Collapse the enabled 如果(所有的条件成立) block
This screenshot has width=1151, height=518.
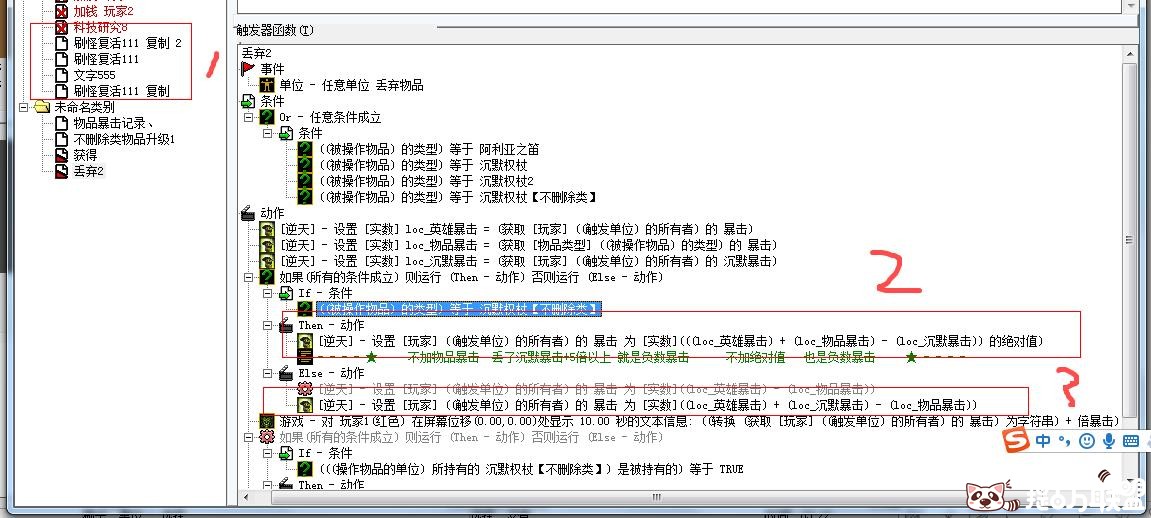tap(248, 277)
